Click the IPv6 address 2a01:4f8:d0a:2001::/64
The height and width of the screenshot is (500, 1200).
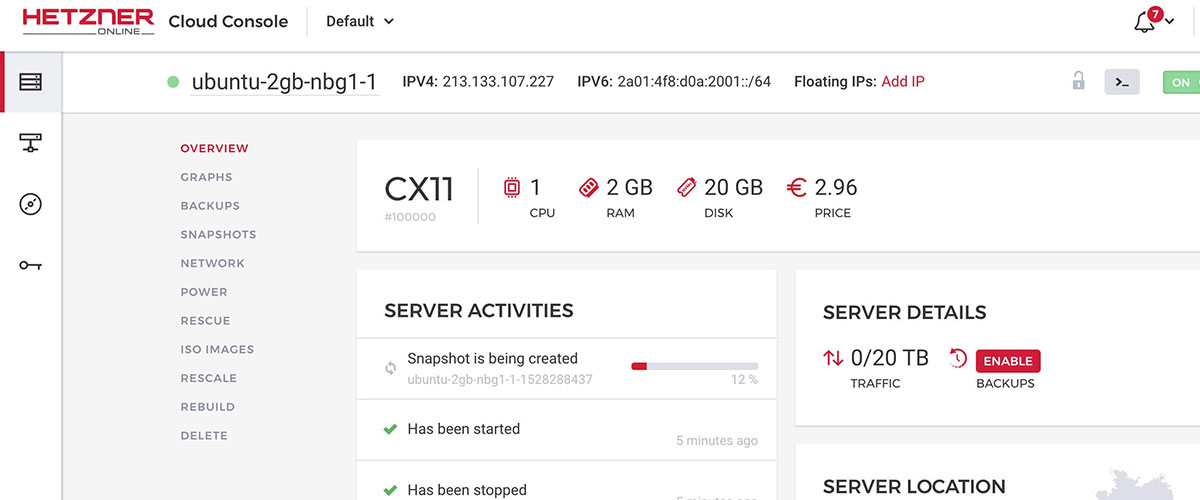694,81
